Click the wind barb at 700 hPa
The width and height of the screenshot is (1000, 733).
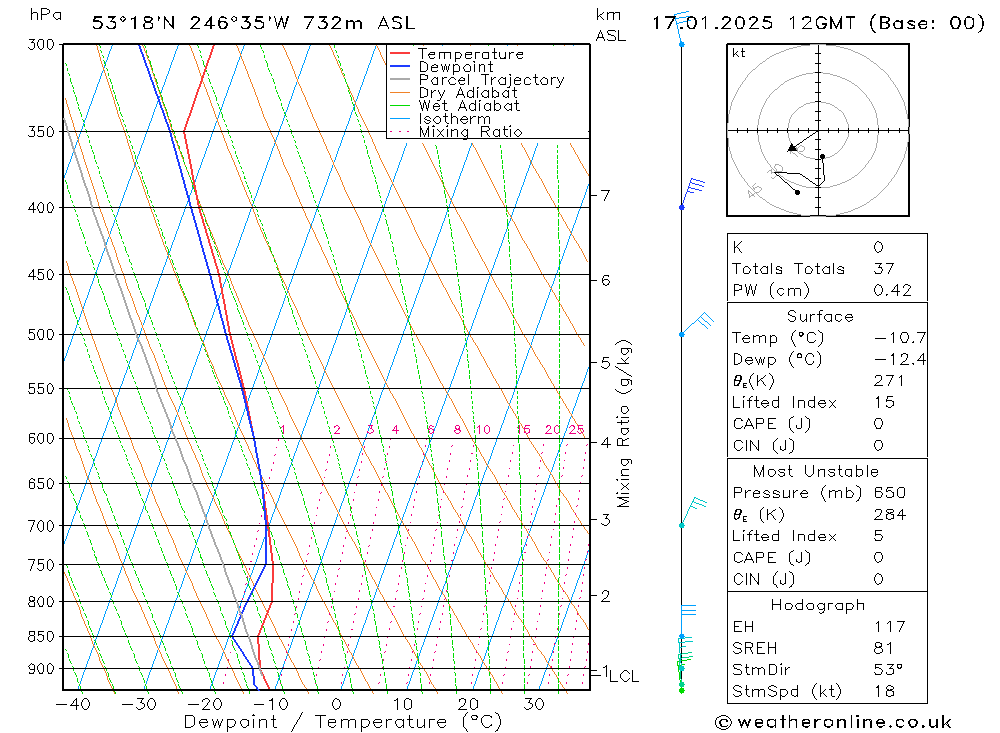click(x=693, y=512)
